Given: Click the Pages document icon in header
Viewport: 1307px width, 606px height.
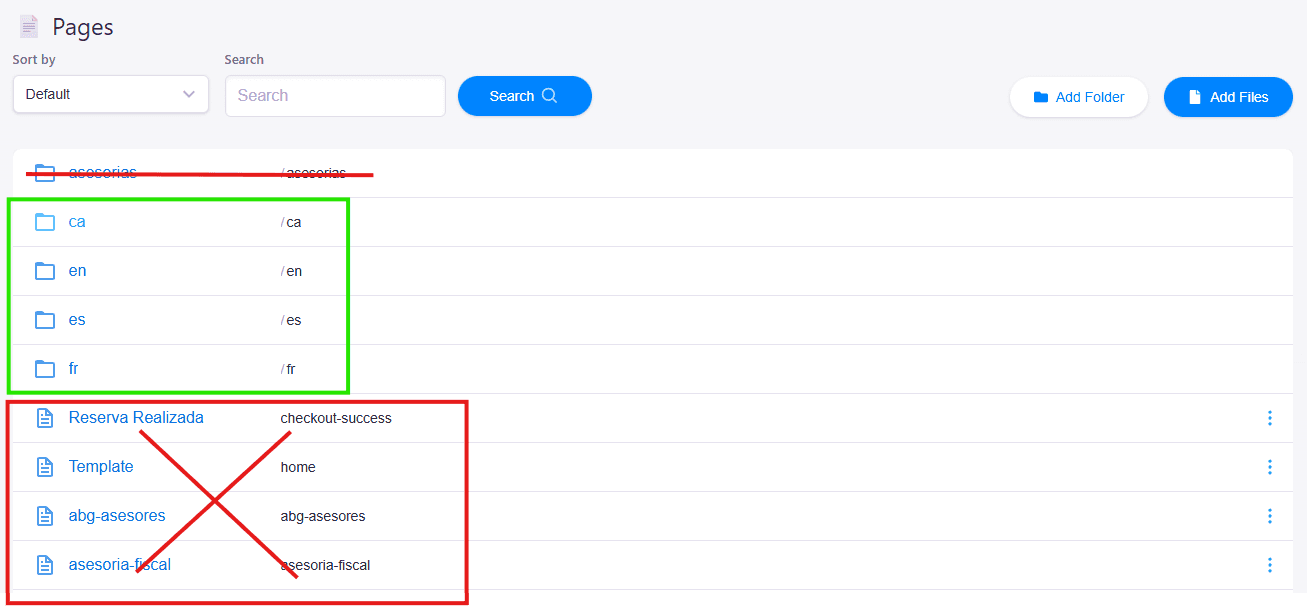Looking at the screenshot, I should [x=28, y=27].
